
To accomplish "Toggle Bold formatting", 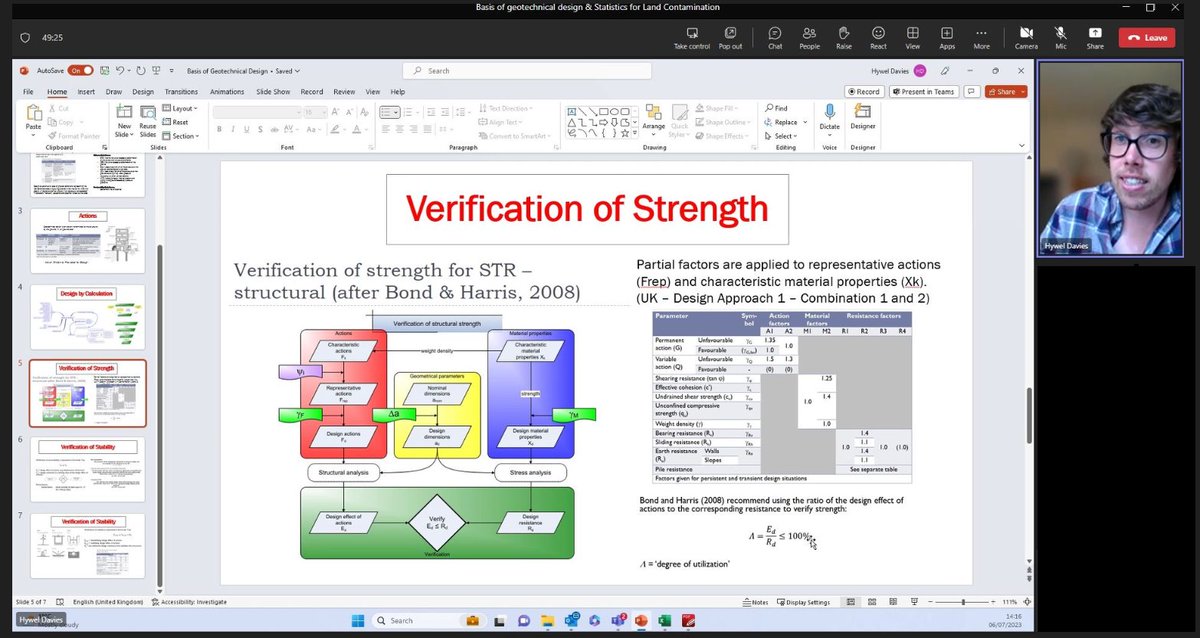I will [x=219, y=129].
